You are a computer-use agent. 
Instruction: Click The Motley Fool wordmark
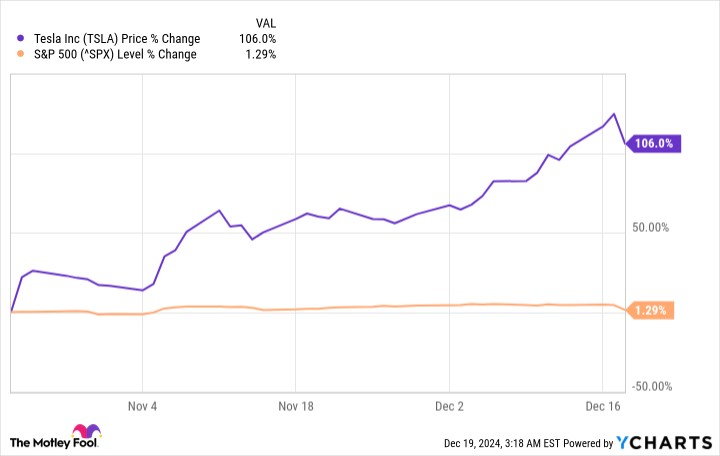pyautogui.click(x=53, y=443)
